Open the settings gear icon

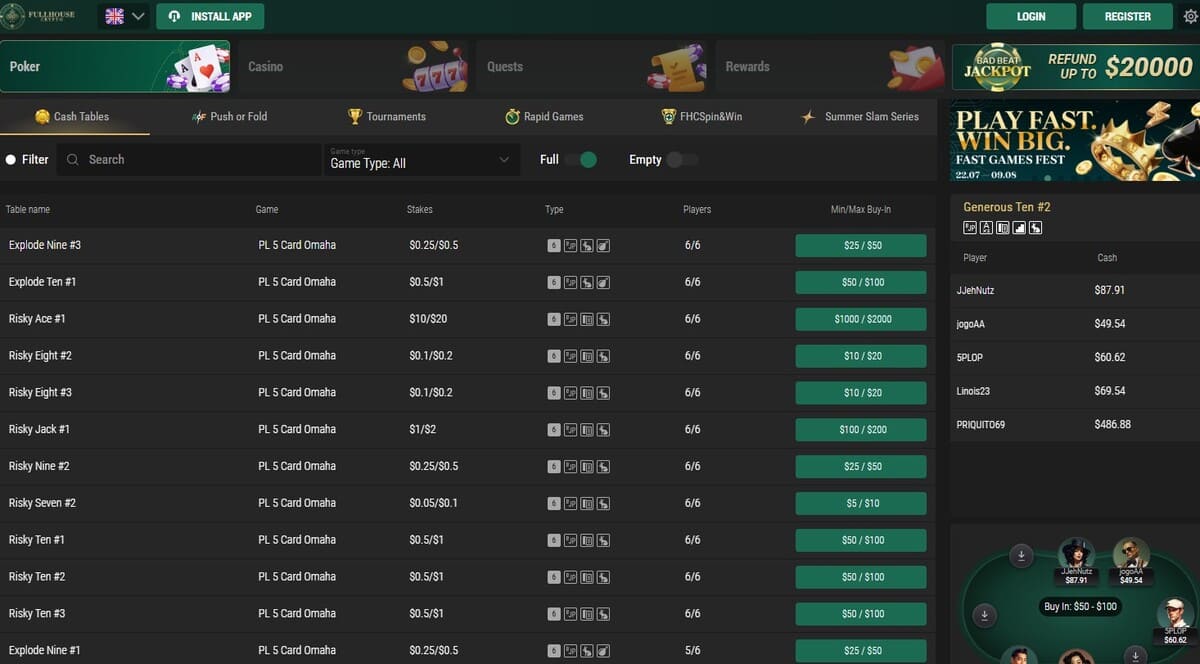pos(1189,16)
